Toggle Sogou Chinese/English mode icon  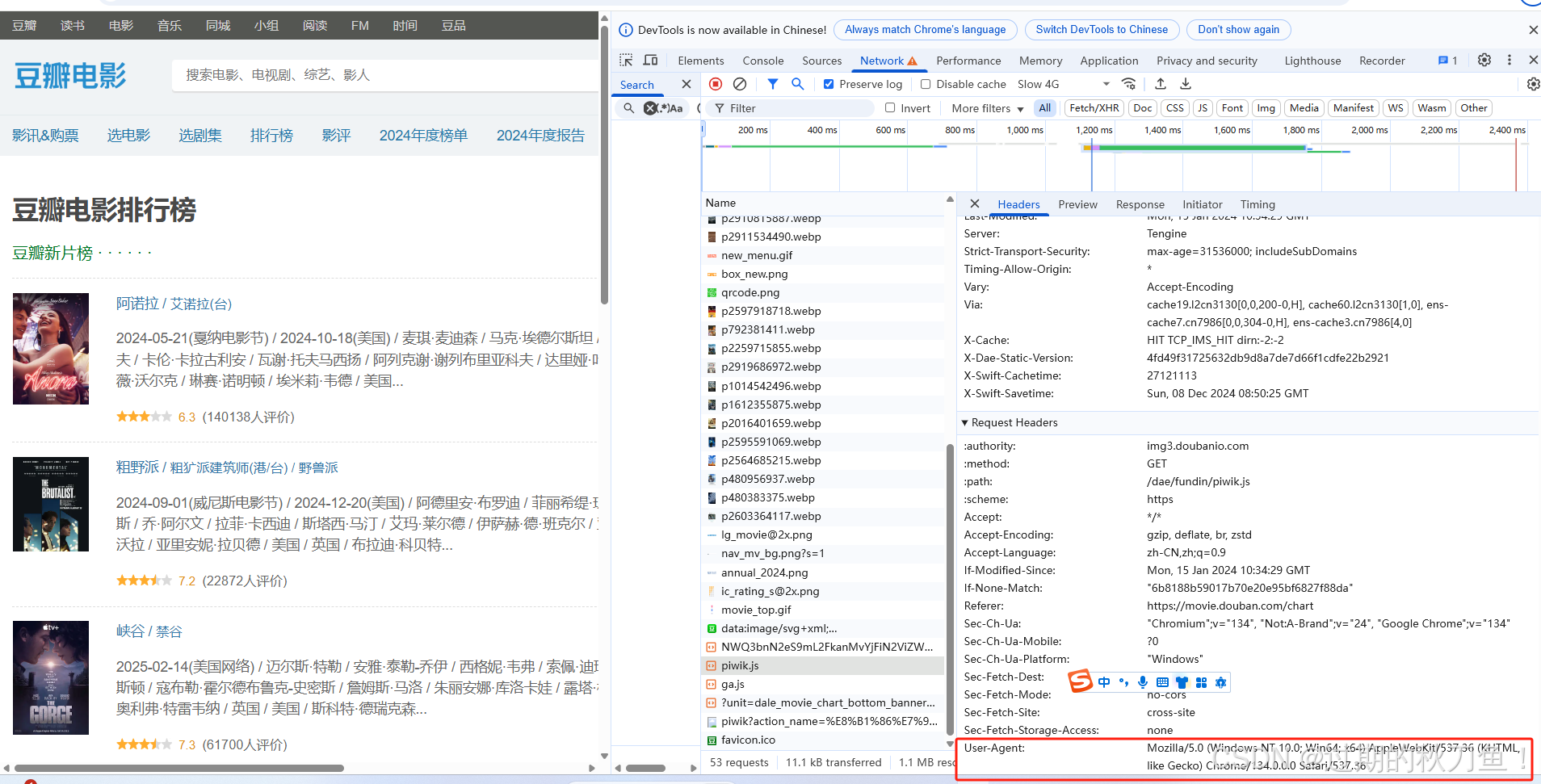coord(1104,682)
